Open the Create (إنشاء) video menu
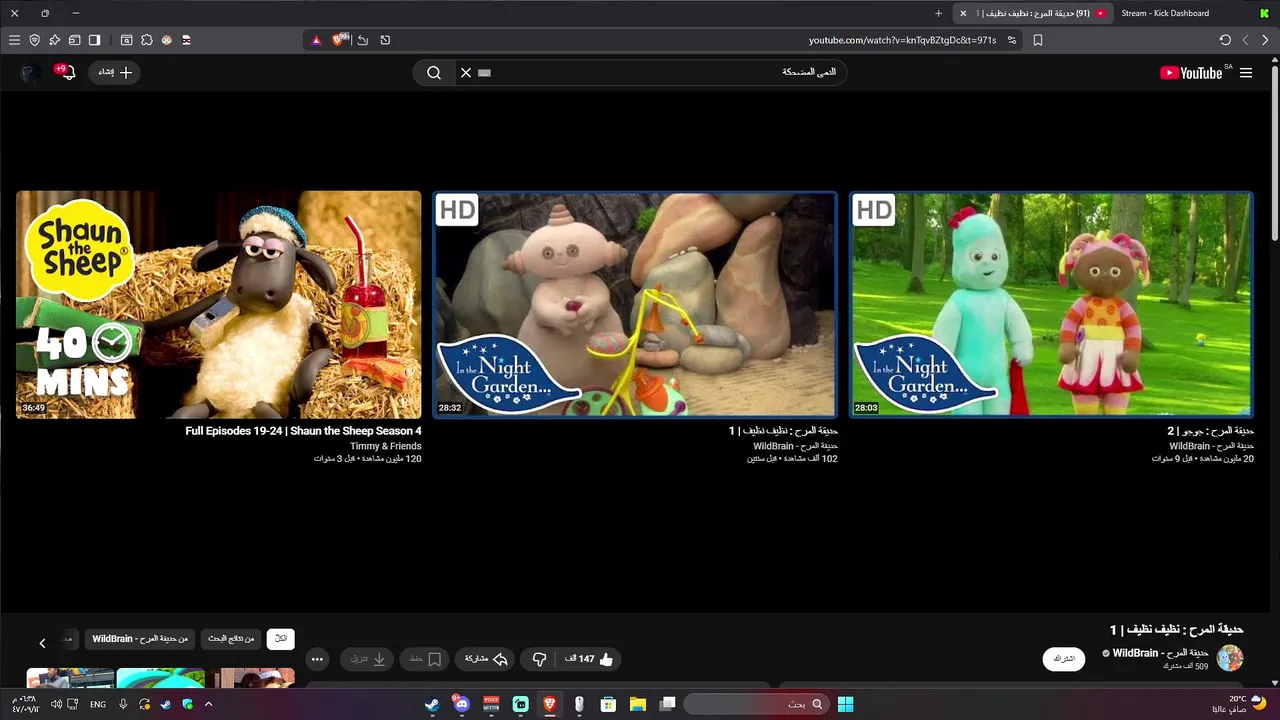Image resolution: width=1280 pixels, height=720 pixels. pos(115,72)
